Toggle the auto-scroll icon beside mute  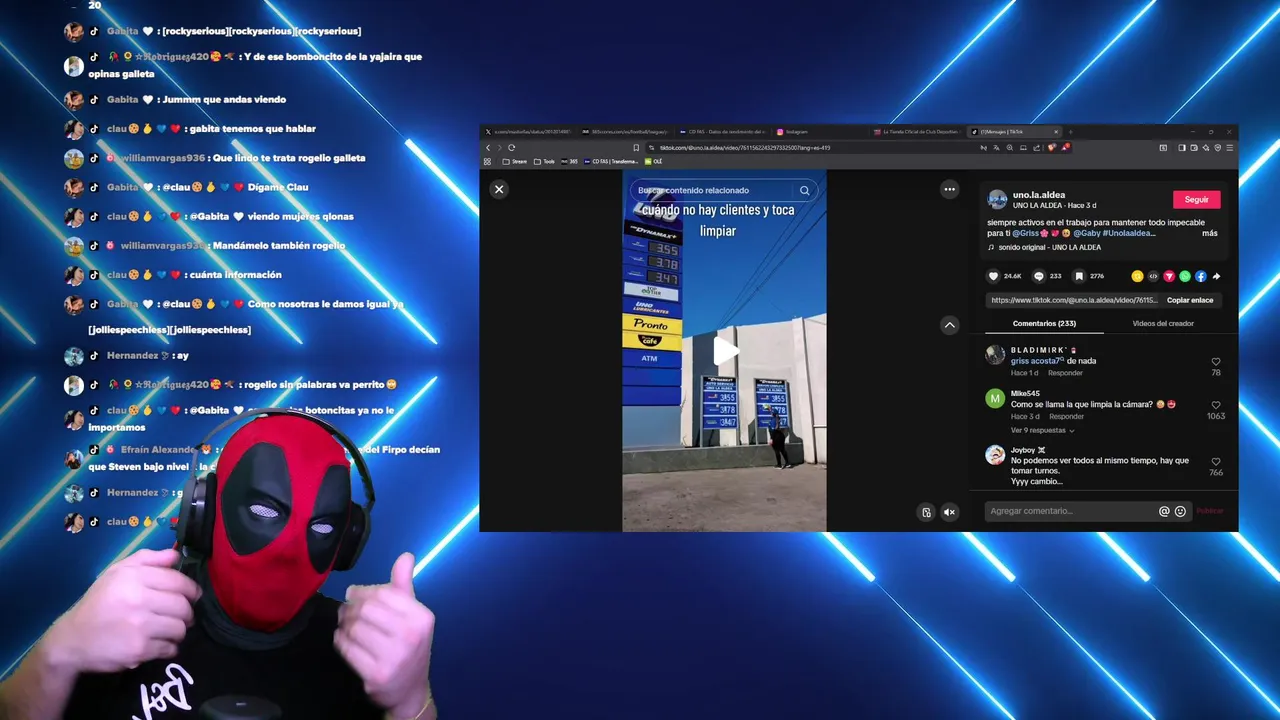click(x=926, y=512)
